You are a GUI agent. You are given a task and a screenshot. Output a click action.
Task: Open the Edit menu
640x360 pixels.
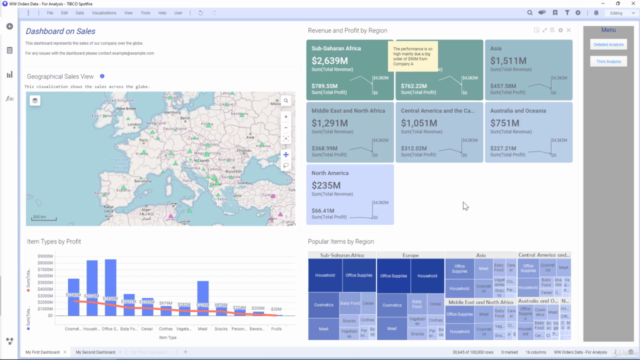pos(64,13)
